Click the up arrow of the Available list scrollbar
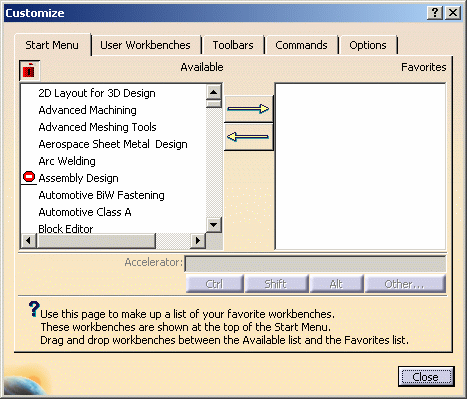This screenshot has width=467, height=399. pyautogui.click(x=213, y=92)
